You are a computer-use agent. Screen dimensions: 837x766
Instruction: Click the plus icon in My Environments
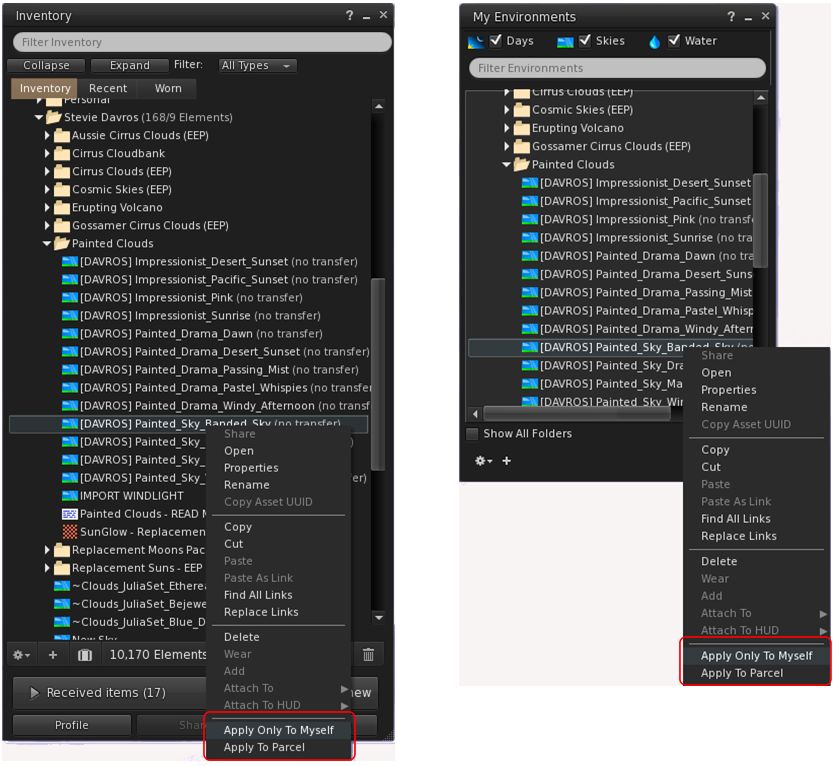pyautogui.click(x=506, y=461)
